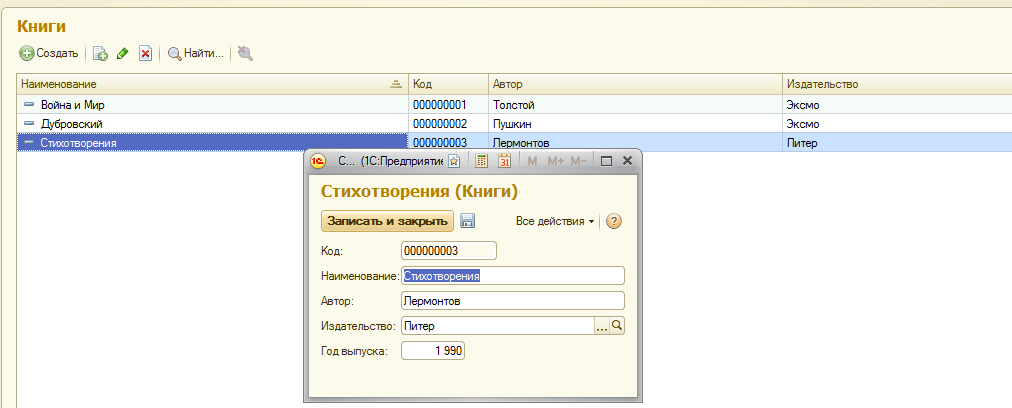Click the green pencil edit icon
Image resolution: width=1012 pixels, height=408 pixels.
123,53
